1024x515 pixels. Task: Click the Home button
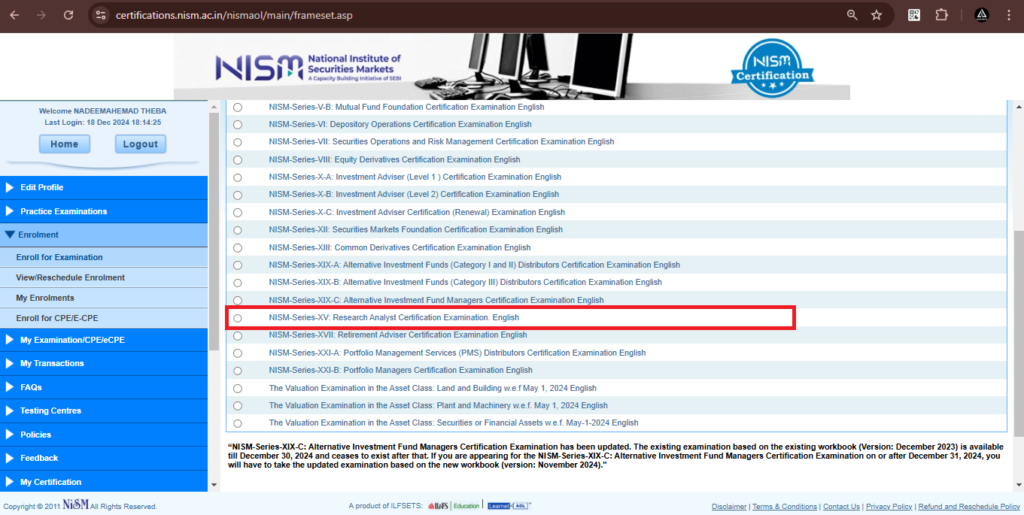point(65,144)
